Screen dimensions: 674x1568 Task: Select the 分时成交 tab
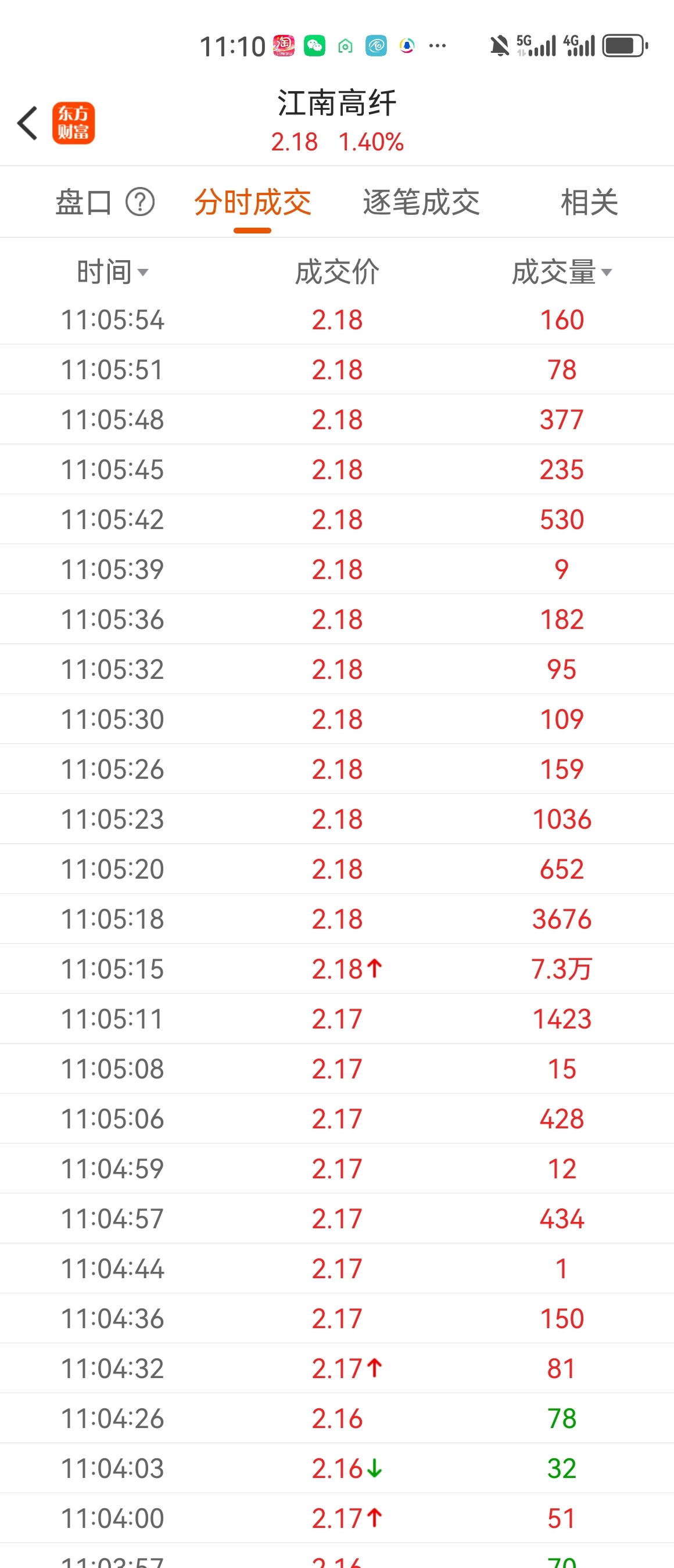253,203
